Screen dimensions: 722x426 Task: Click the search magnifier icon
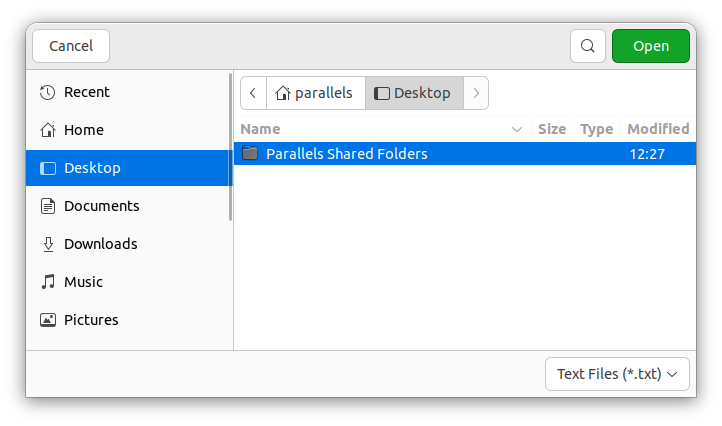(588, 46)
